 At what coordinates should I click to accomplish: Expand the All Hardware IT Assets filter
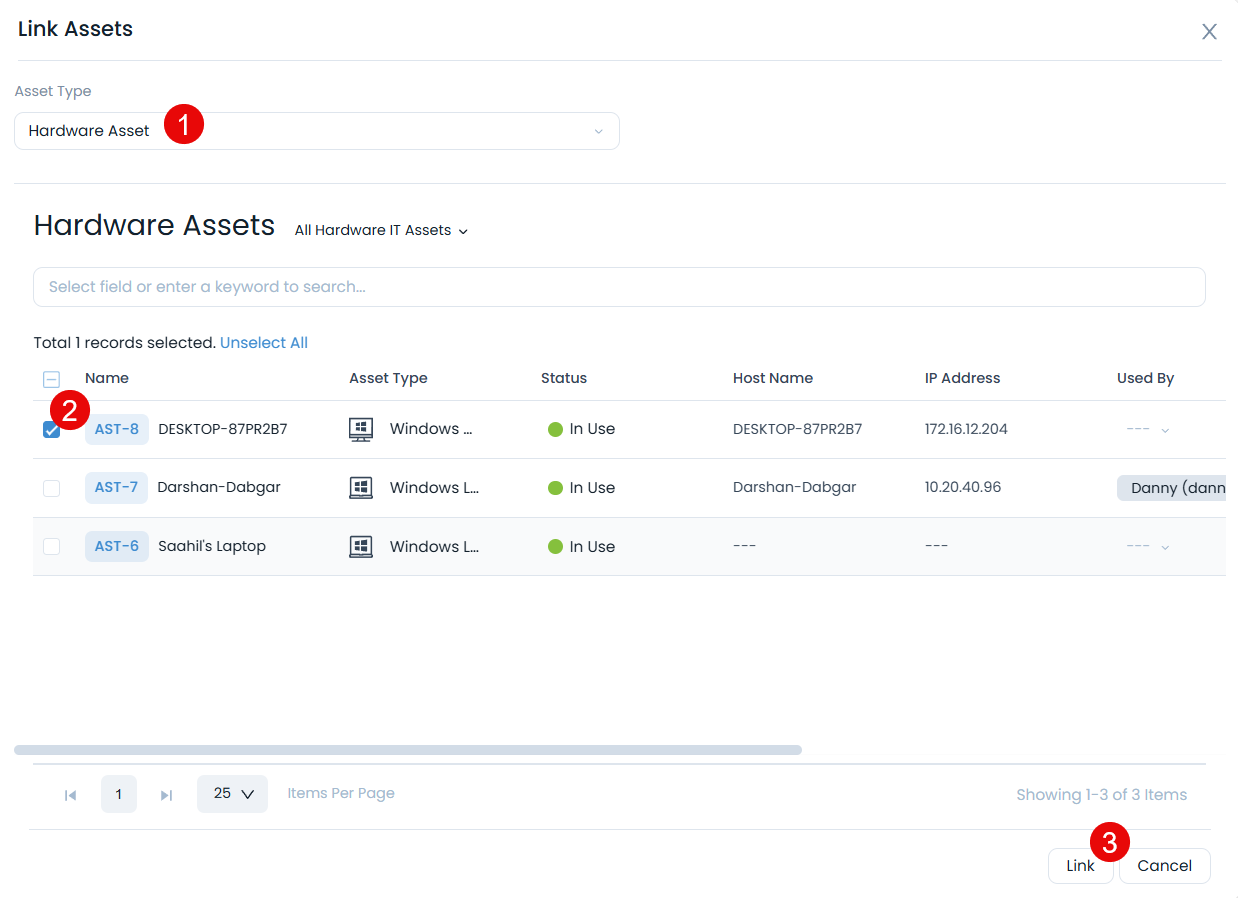[x=381, y=231]
